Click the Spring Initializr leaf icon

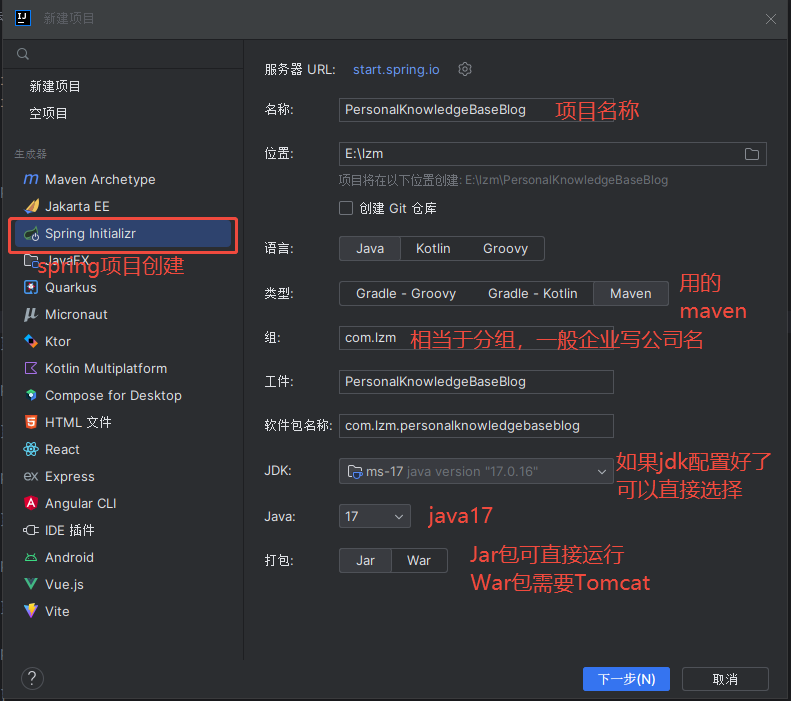(31, 233)
